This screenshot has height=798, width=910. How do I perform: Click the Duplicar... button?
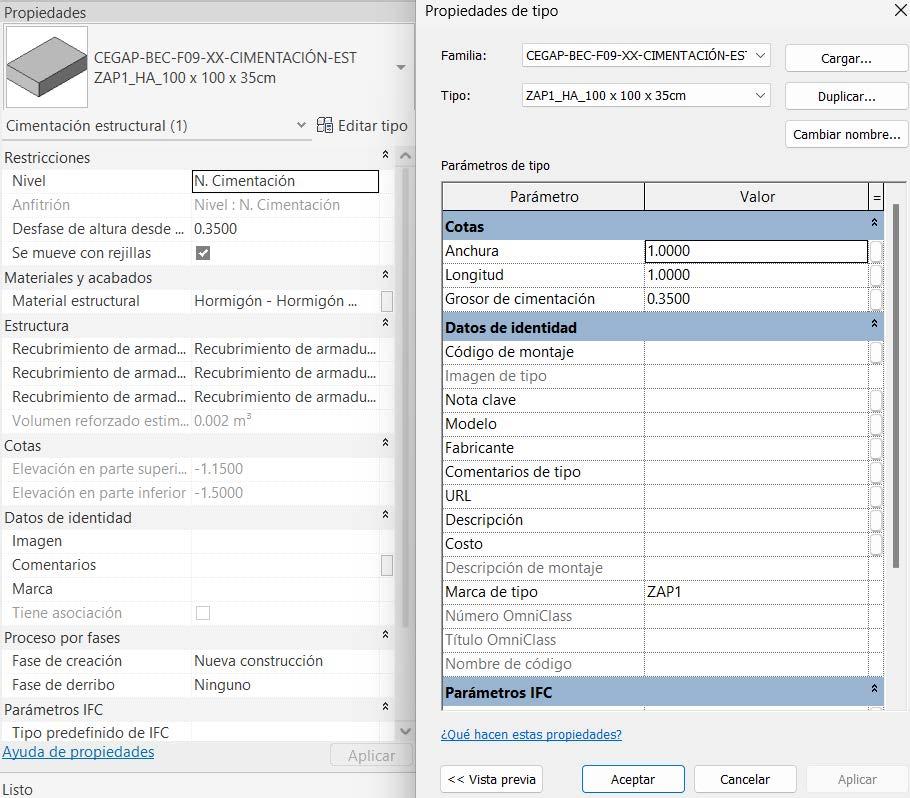click(846, 96)
